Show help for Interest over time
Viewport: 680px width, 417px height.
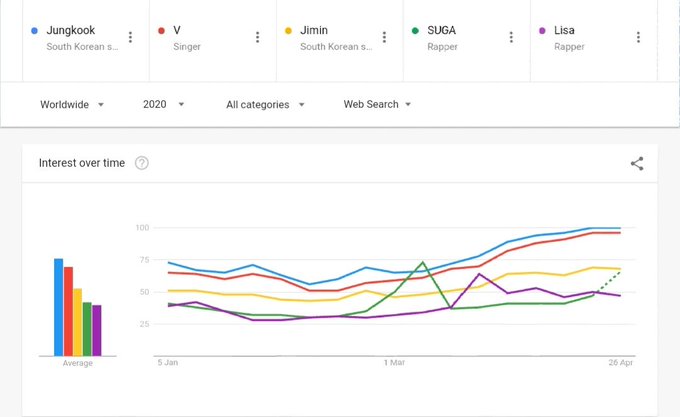pos(142,163)
